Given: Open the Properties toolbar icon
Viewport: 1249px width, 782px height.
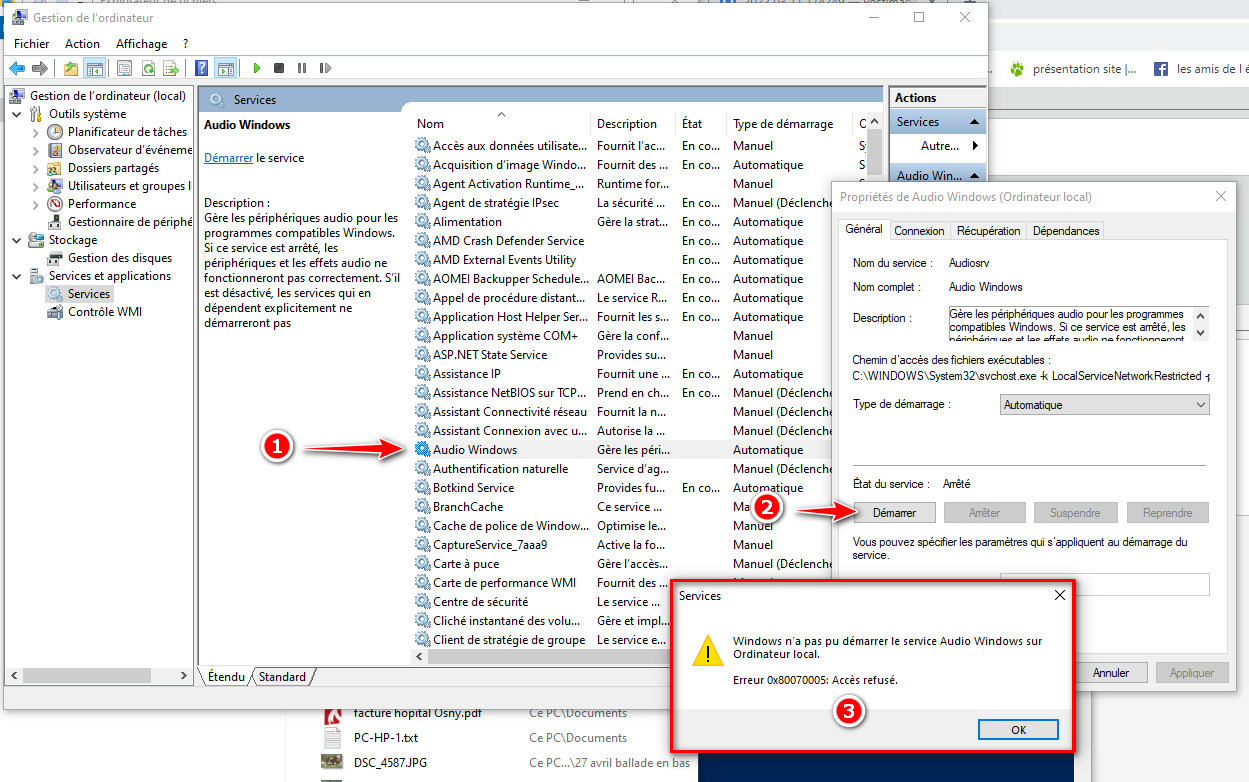Looking at the screenshot, I should click(125, 68).
